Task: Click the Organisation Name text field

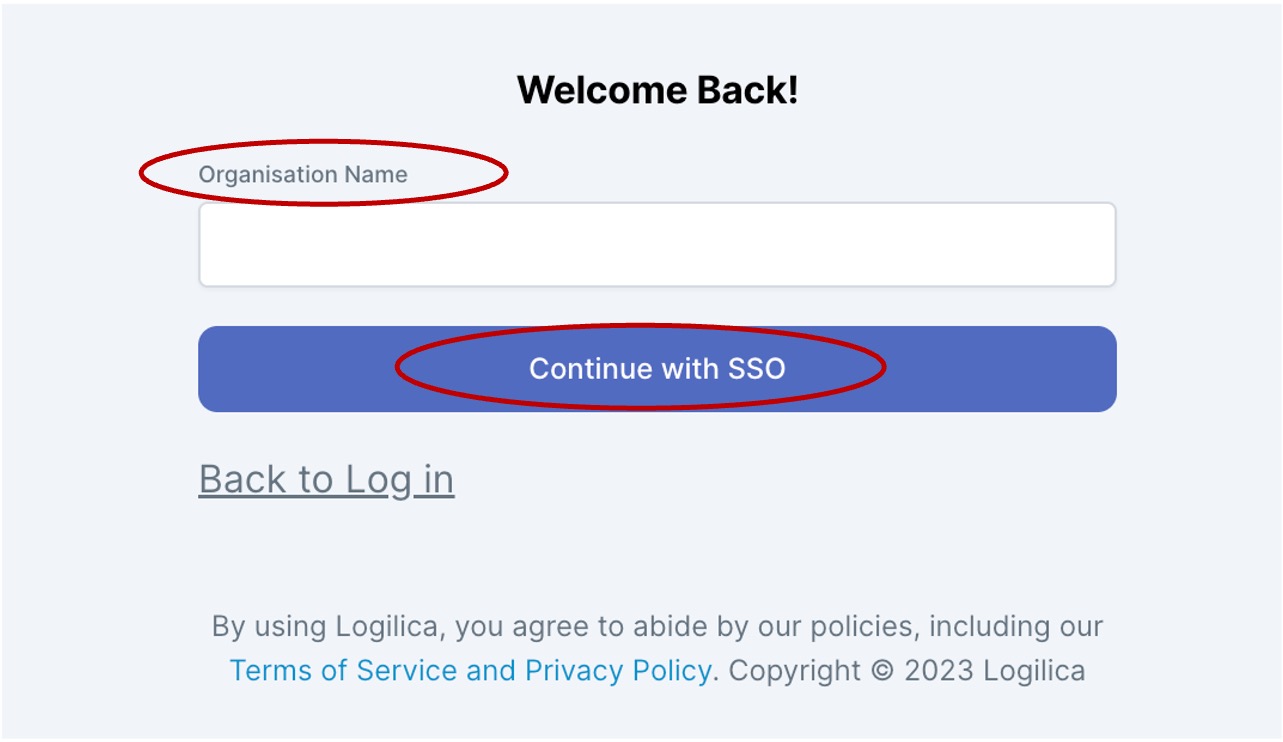Action: (657, 245)
